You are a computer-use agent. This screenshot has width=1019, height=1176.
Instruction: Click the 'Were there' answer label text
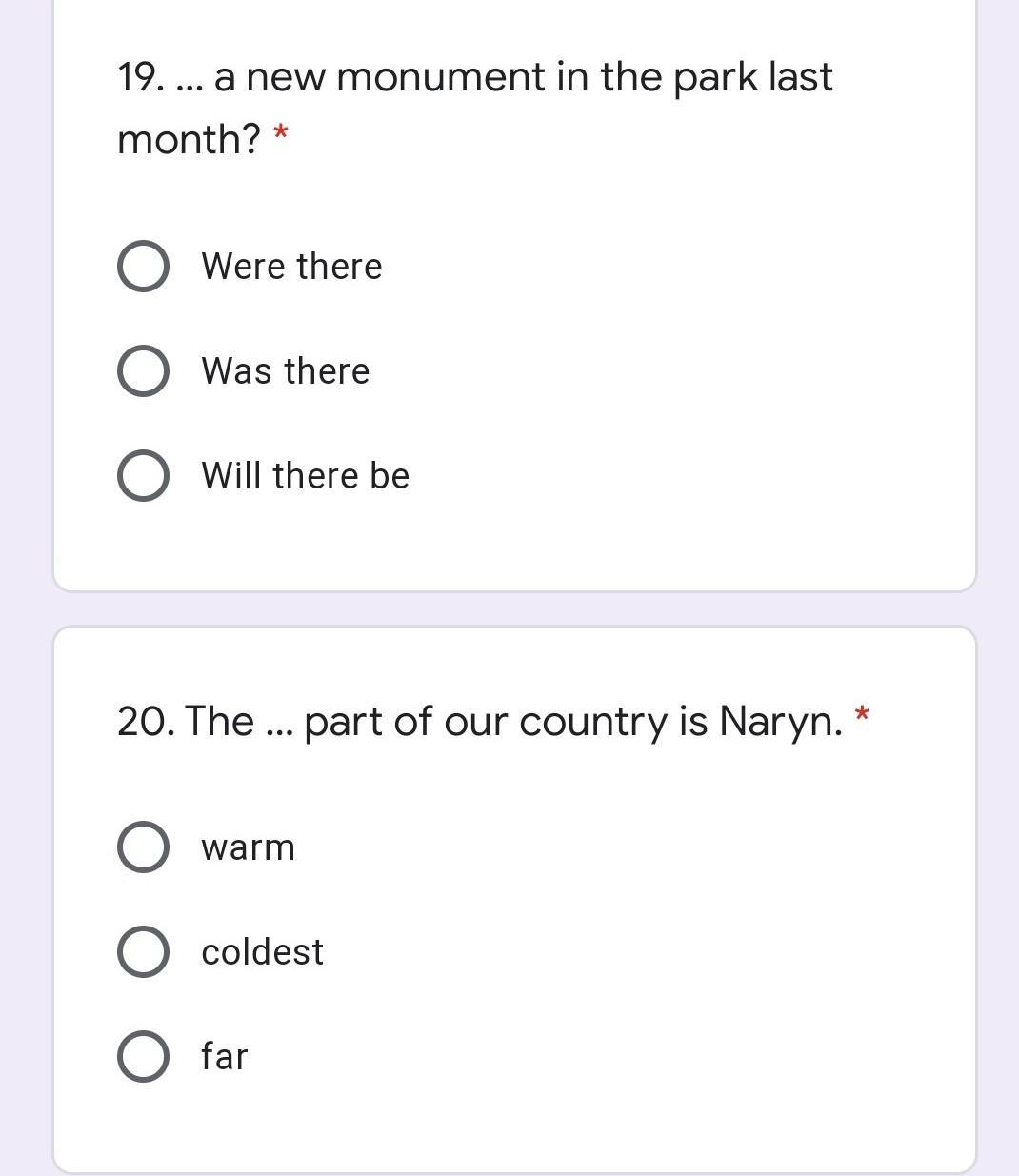click(291, 267)
